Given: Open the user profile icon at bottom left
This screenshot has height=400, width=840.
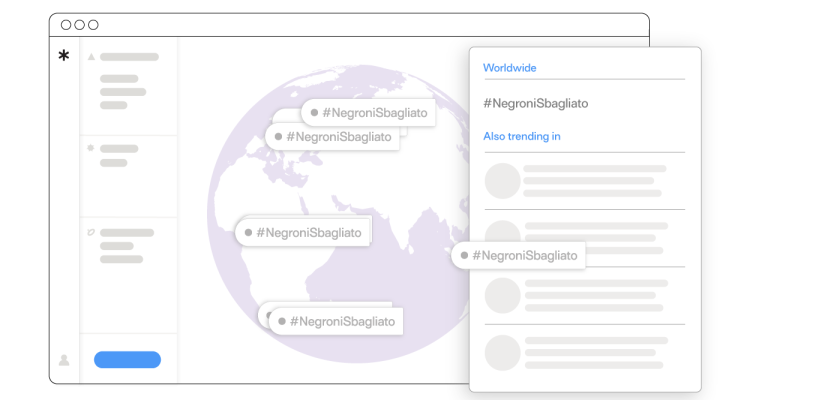Looking at the screenshot, I should click(x=64, y=360).
